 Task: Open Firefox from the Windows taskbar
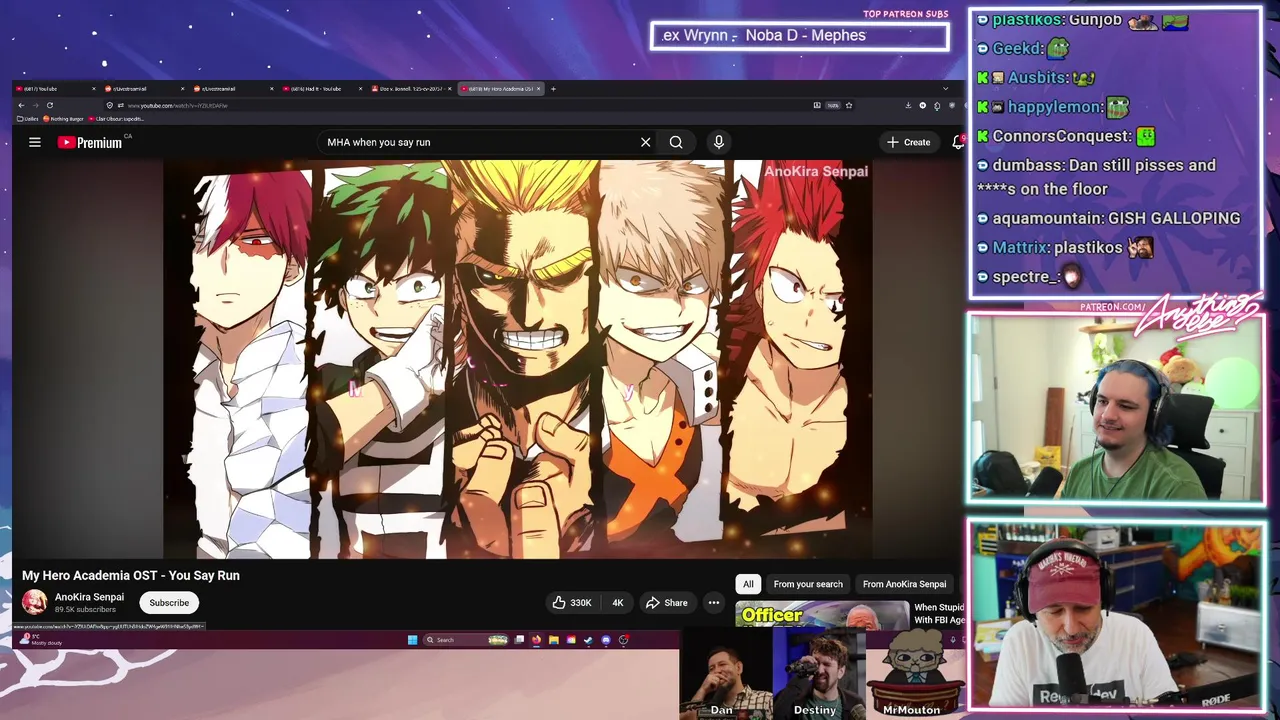(536, 640)
